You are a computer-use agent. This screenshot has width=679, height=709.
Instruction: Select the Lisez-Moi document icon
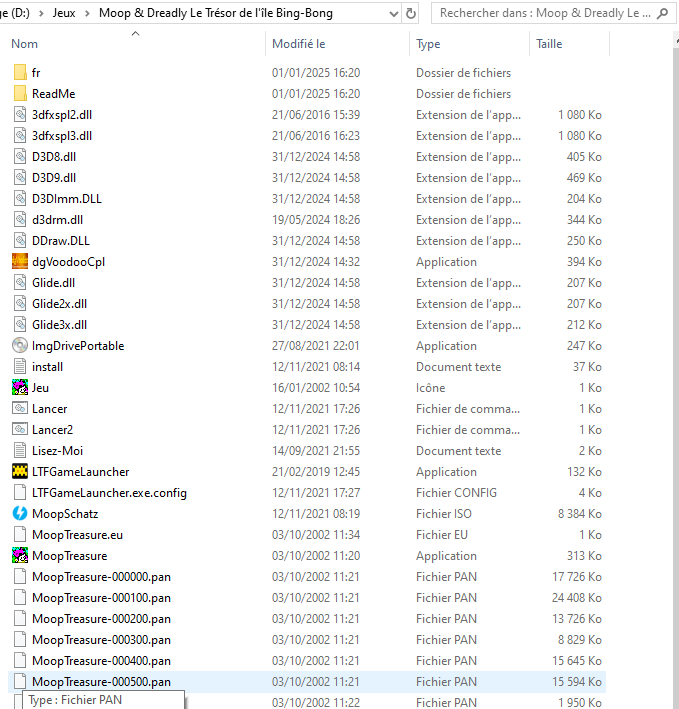pos(20,450)
